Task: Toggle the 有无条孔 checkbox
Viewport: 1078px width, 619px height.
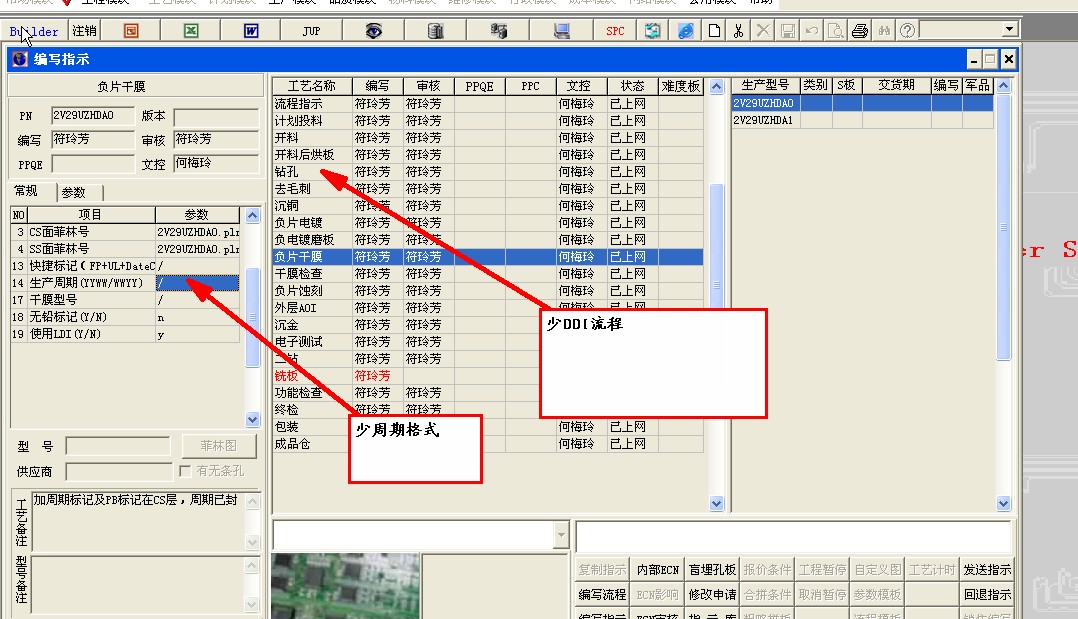Action: pyautogui.click(x=184, y=471)
